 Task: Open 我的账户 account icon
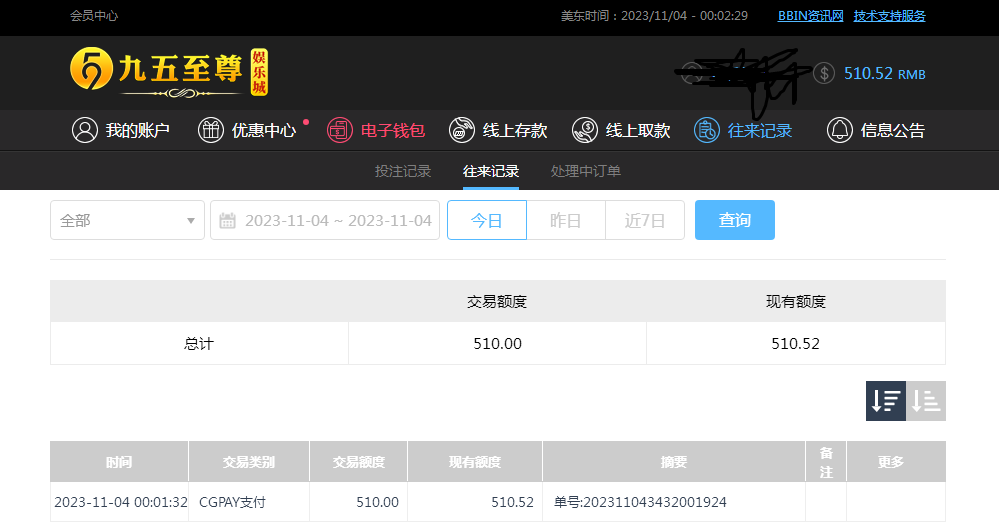click(85, 130)
